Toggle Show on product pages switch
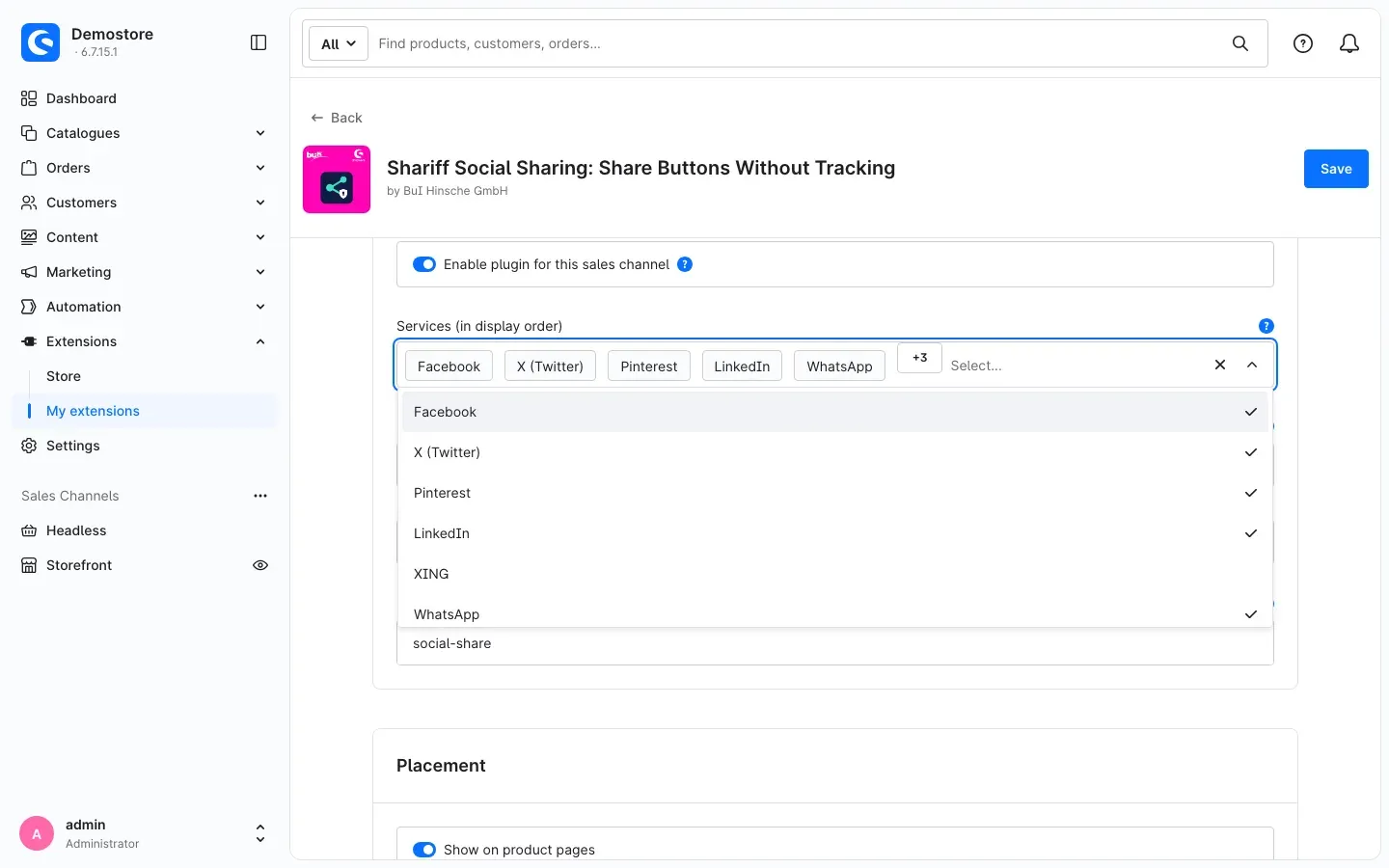The width and height of the screenshot is (1389, 868). click(424, 850)
